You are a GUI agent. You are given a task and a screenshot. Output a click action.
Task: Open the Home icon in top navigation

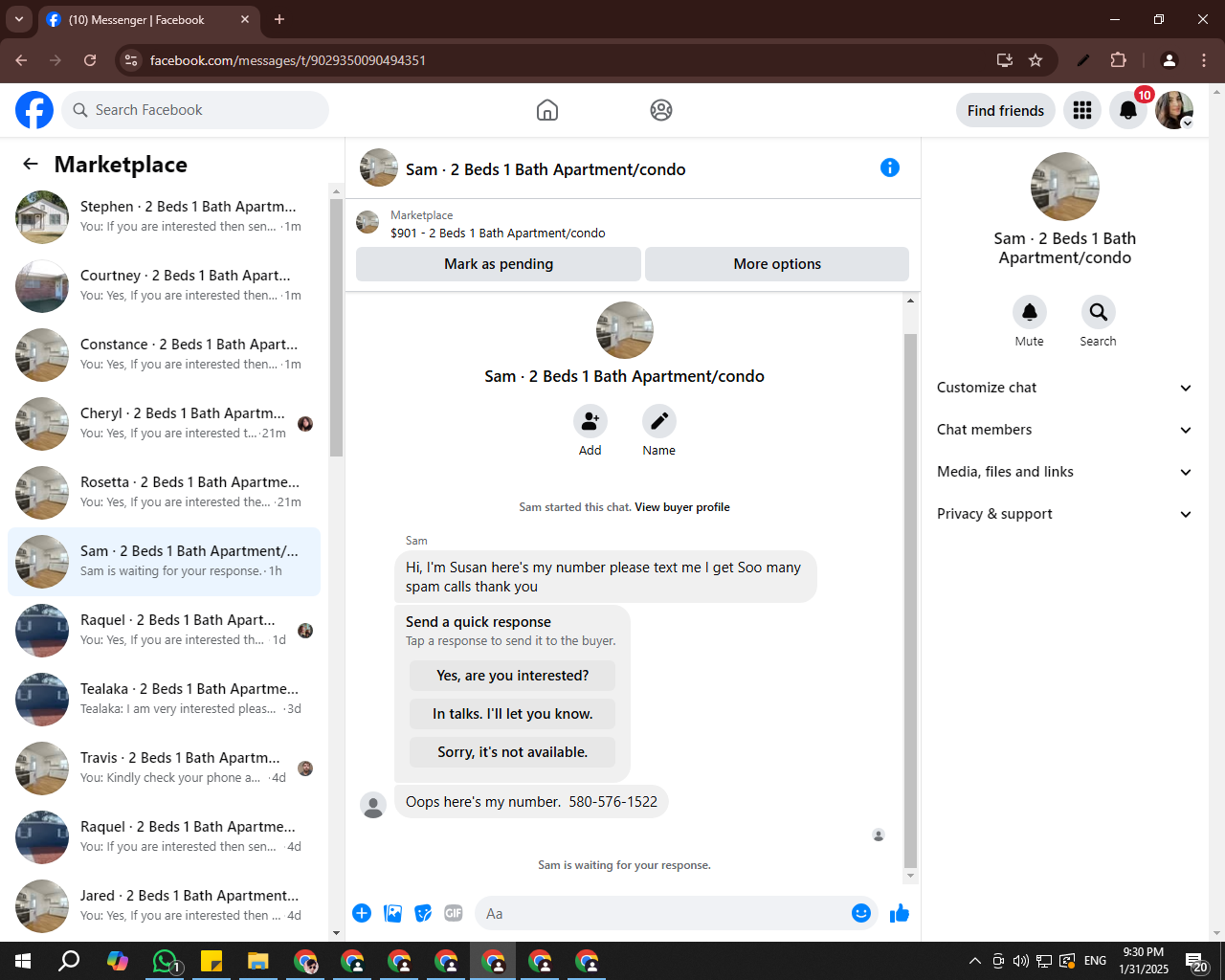coord(547,110)
